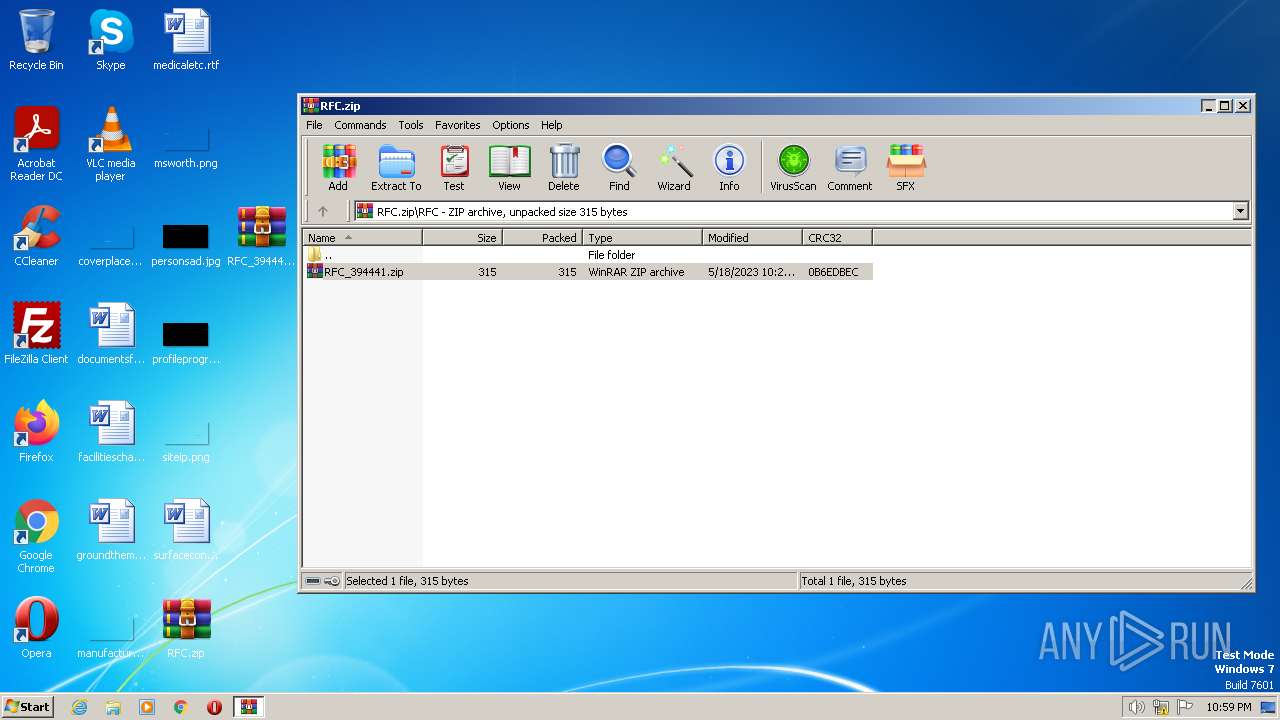
Task: Click the Test archive icon
Action: tap(454, 167)
